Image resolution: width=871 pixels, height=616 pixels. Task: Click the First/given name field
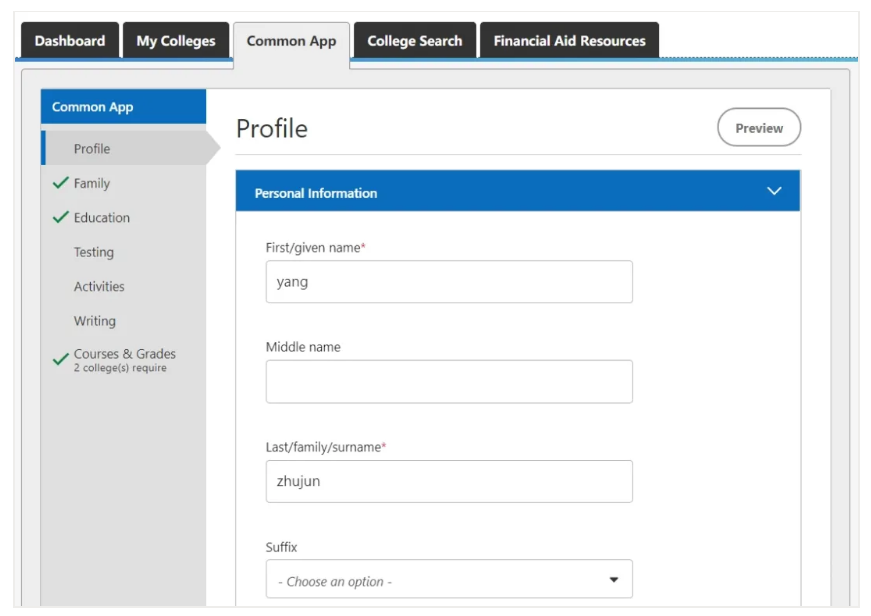[x=449, y=282]
